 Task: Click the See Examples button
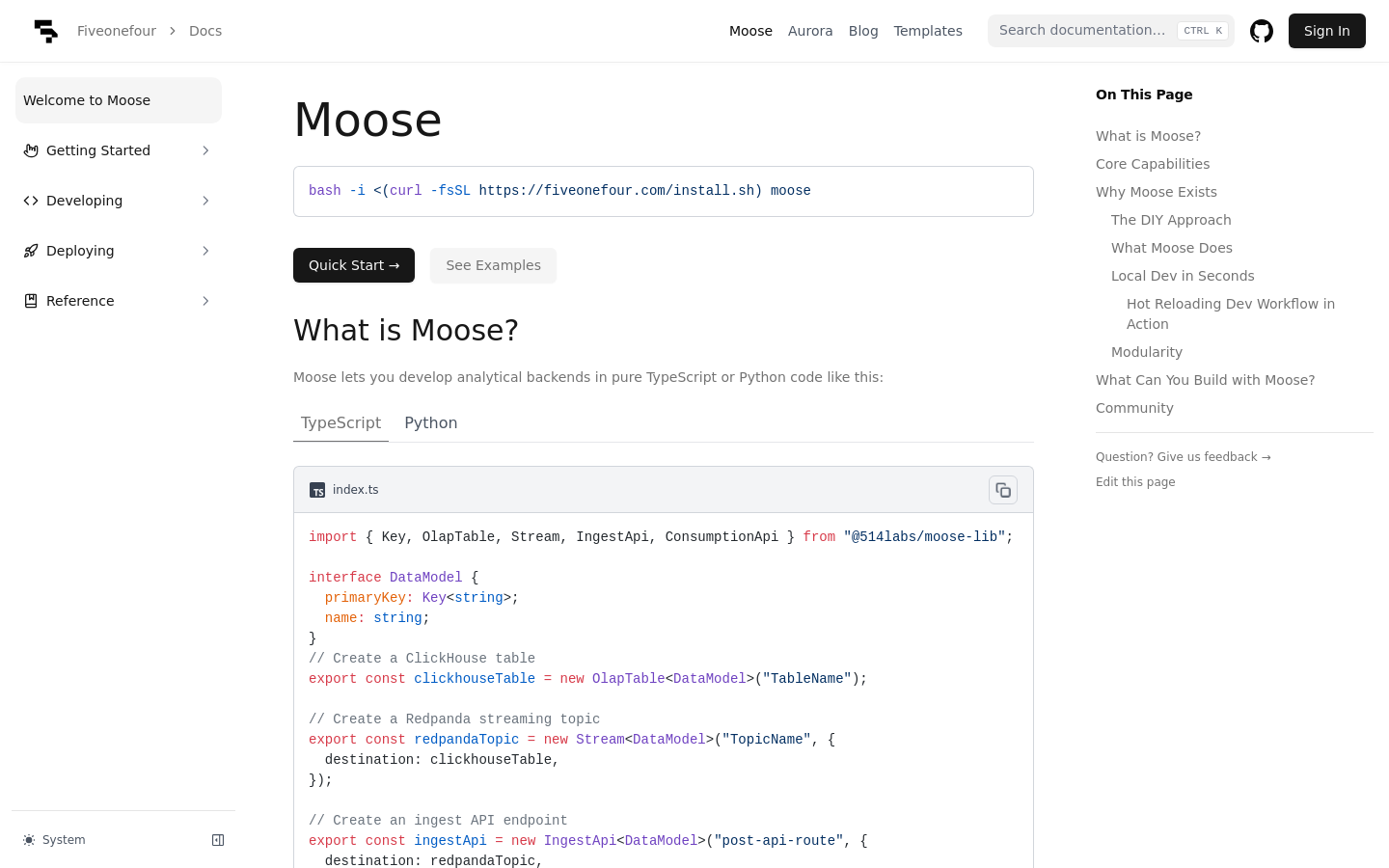[493, 265]
